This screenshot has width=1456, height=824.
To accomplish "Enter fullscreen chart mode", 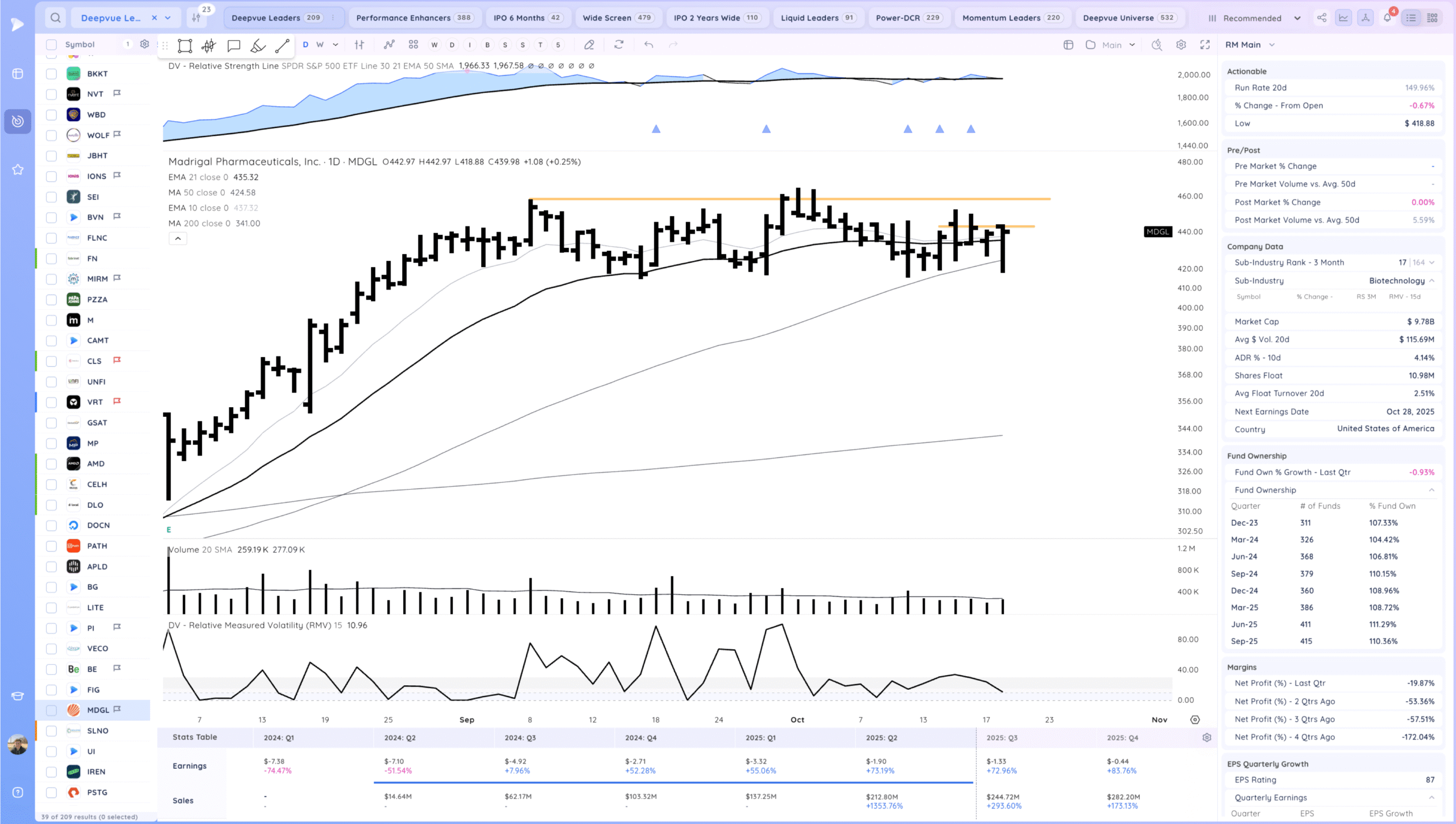I will point(1205,45).
